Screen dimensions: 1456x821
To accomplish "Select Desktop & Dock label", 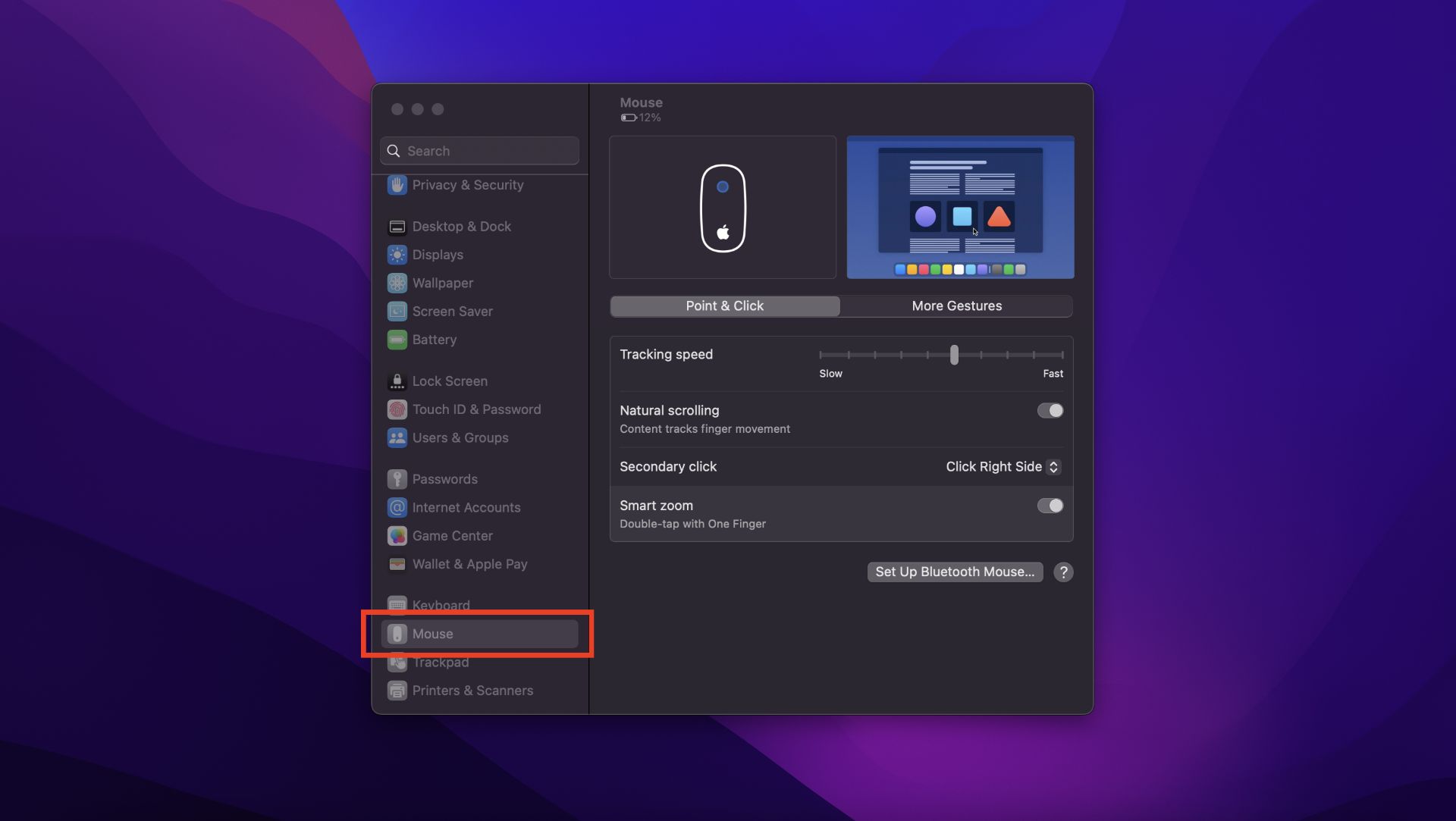I will coord(462,227).
